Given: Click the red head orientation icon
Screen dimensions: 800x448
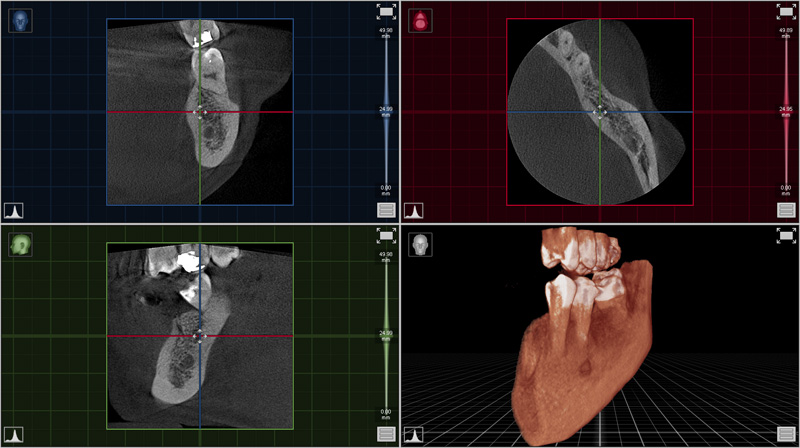Looking at the screenshot, I should click(x=419, y=19).
